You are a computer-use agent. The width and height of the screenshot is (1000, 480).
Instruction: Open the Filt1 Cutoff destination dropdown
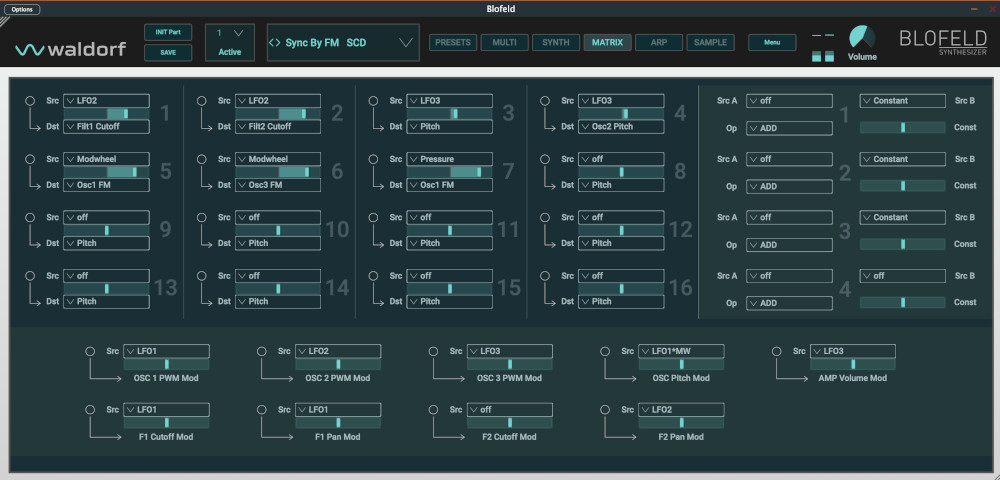(x=105, y=127)
